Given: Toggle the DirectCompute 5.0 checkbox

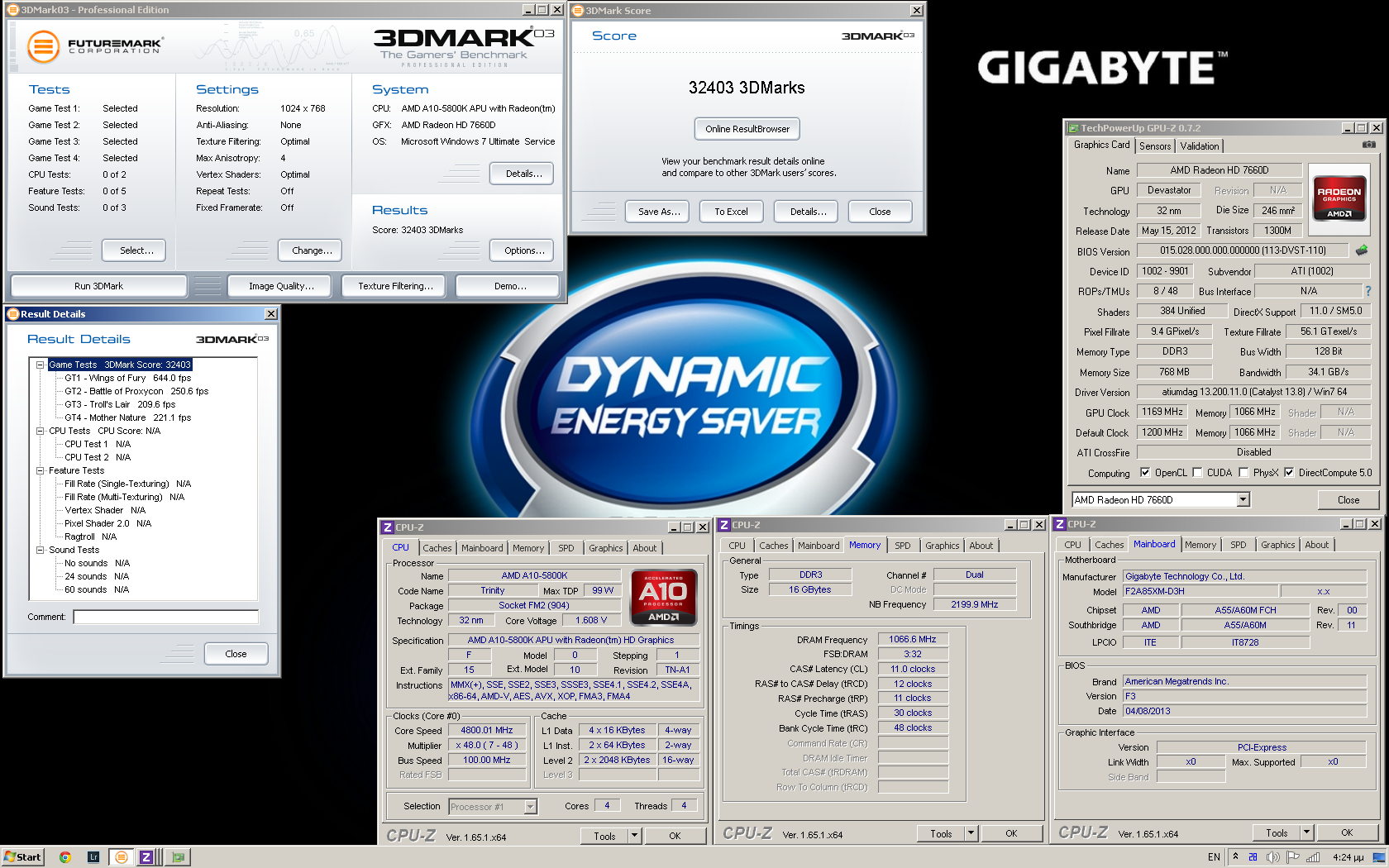Looking at the screenshot, I should [x=1289, y=473].
